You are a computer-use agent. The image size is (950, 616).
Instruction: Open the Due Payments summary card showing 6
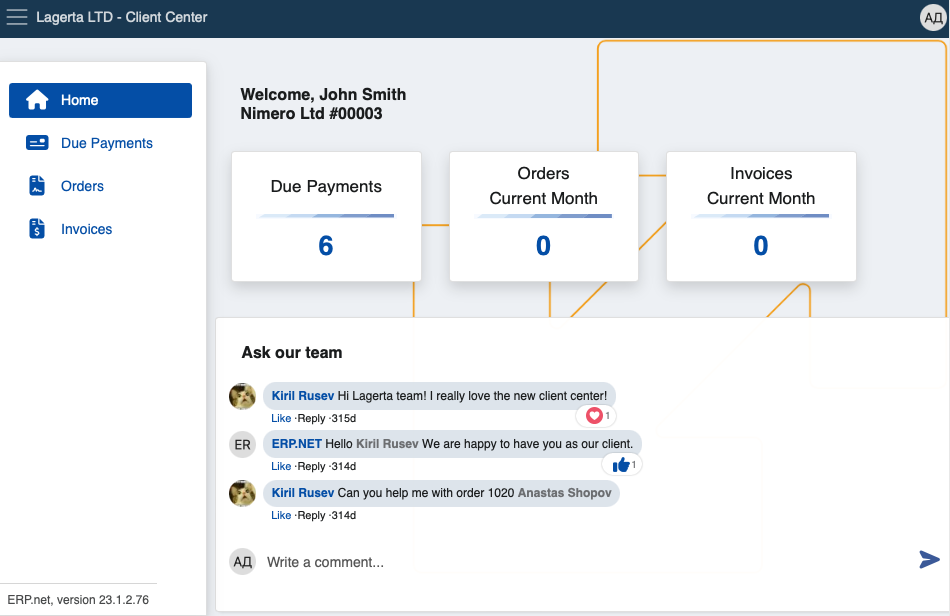tap(326, 216)
